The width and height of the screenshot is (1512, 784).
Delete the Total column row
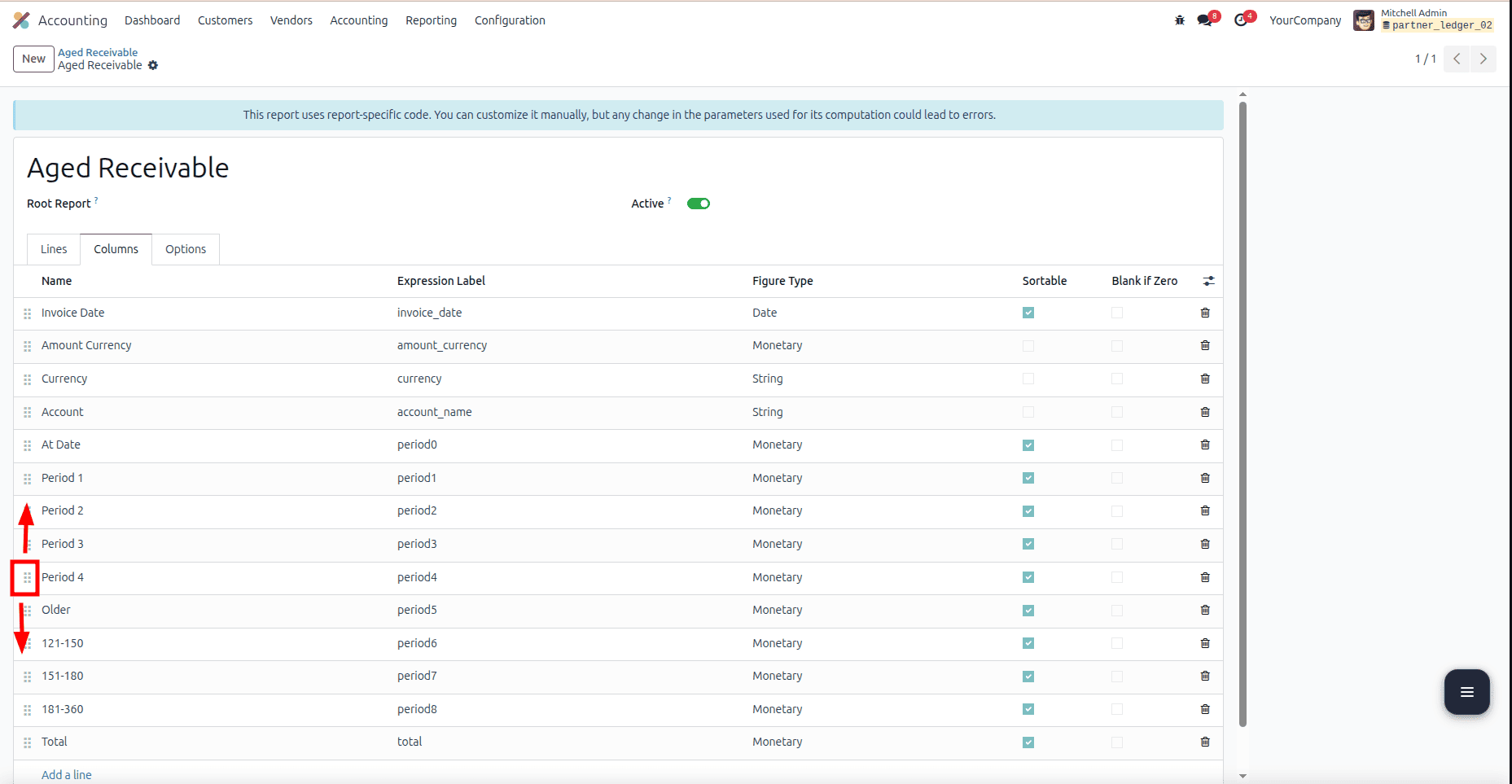tap(1205, 742)
